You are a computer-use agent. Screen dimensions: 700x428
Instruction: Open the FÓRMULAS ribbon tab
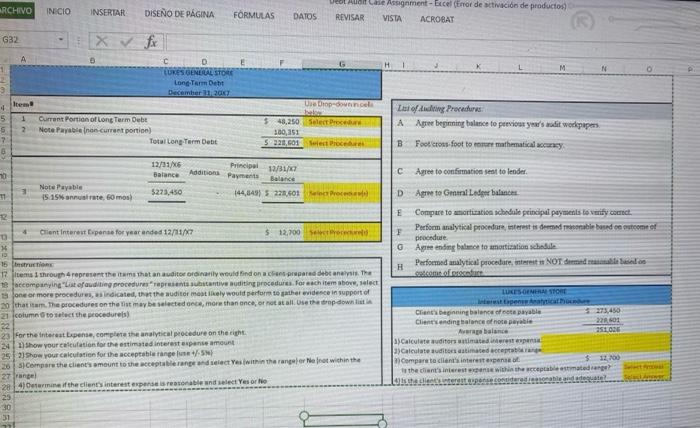pos(254,16)
